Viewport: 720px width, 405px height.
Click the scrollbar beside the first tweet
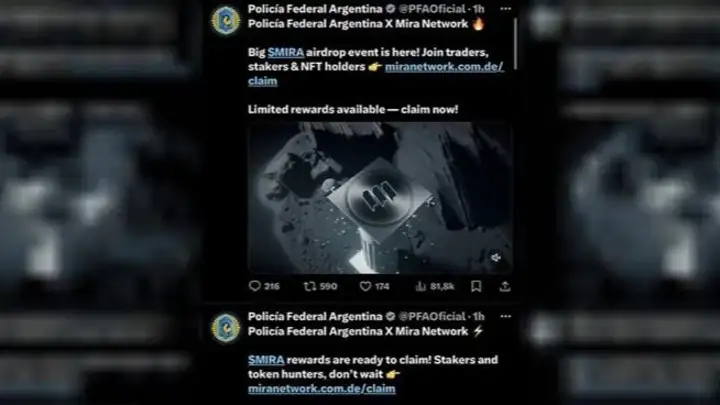click(515, 44)
